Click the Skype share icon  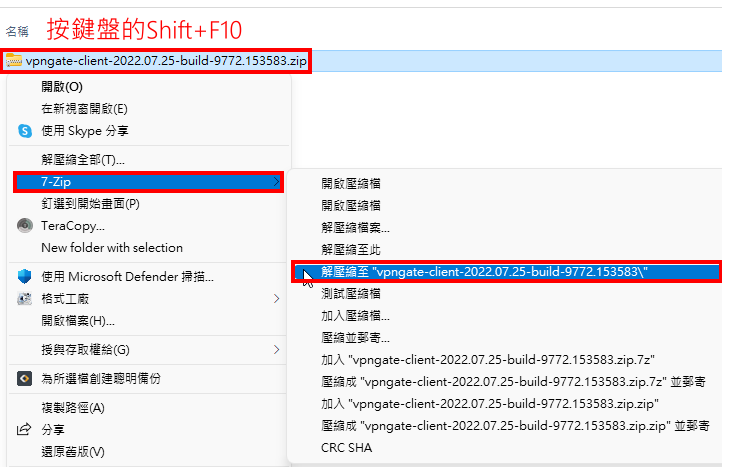[25, 131]
